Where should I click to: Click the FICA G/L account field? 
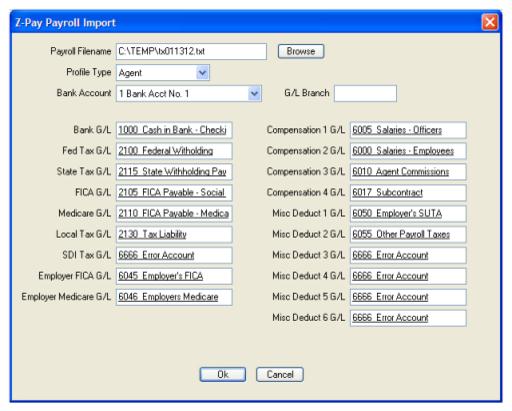pos(174,193)
